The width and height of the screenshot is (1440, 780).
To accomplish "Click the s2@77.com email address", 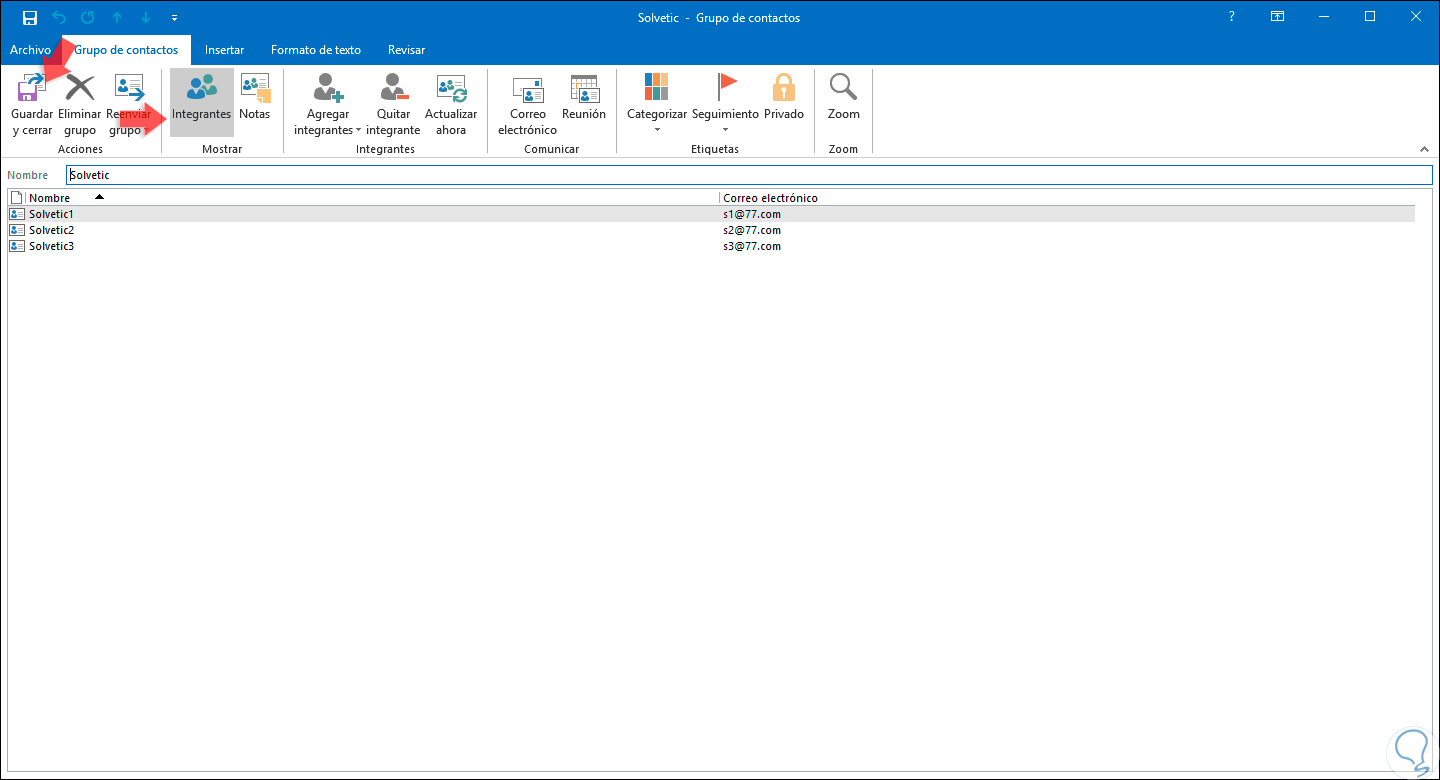I will click(752, 230).
